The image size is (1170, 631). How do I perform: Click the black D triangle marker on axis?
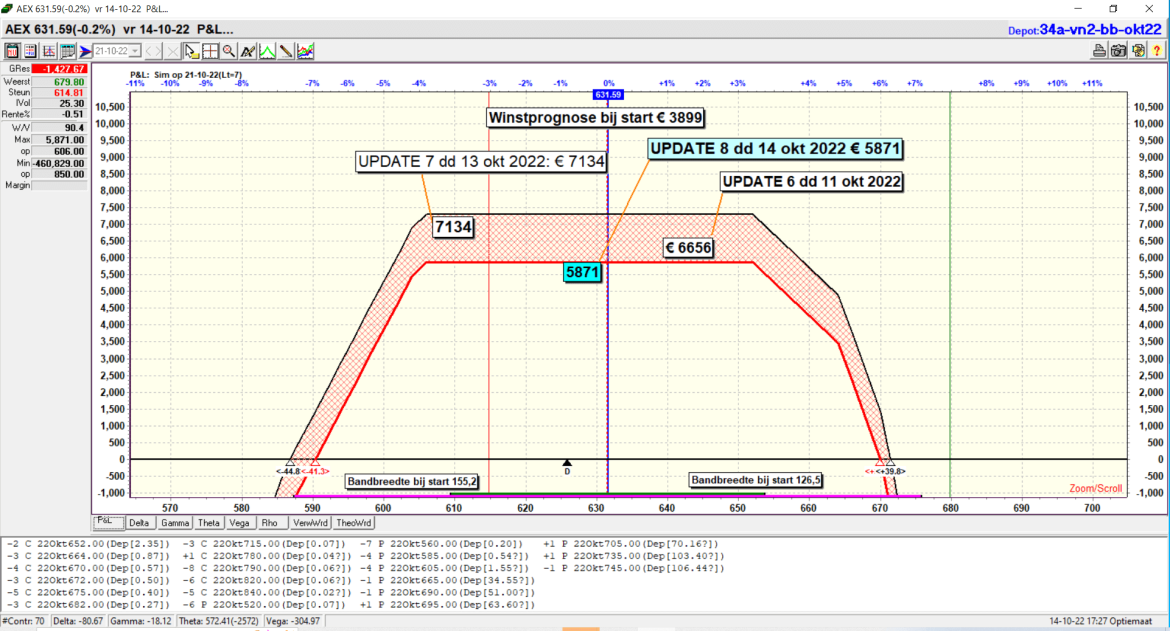[x=567, y=463]
